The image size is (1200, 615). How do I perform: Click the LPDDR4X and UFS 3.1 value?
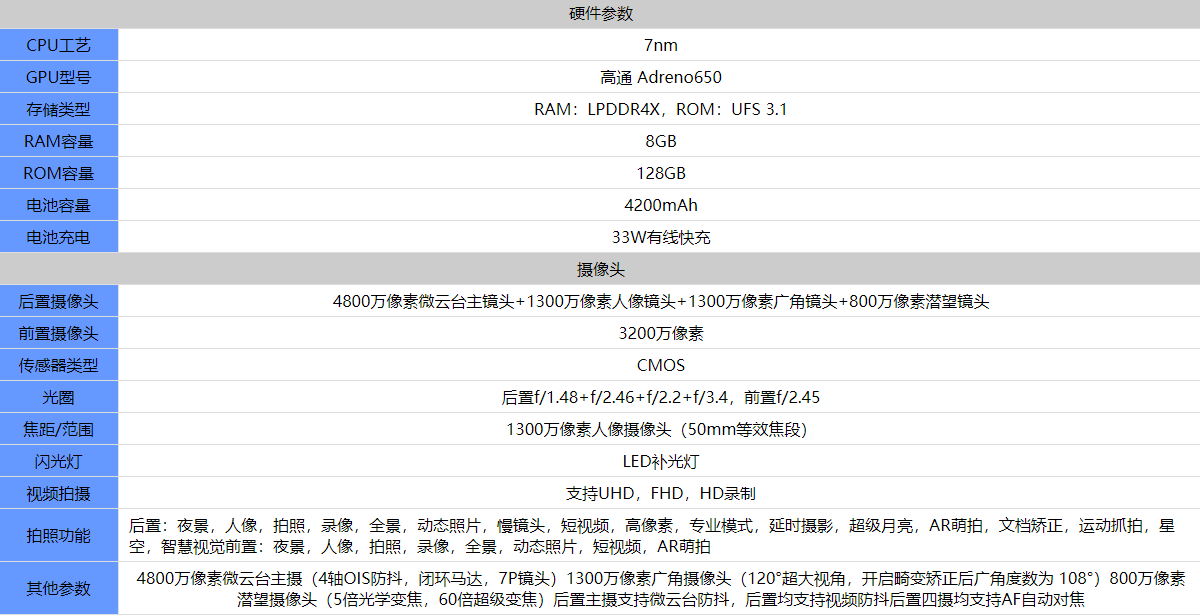coord(660,109)
